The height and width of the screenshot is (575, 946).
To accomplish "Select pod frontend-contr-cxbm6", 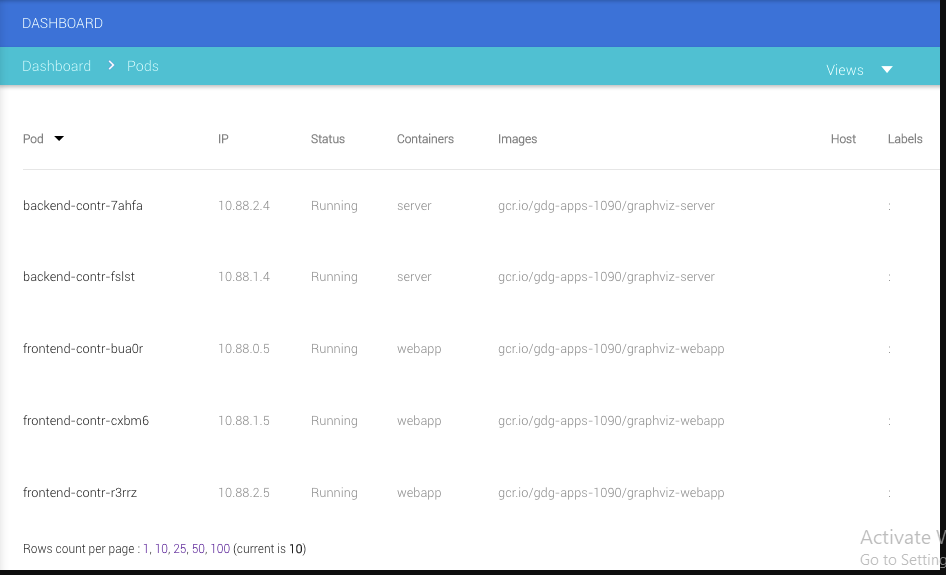I will click(x=86, y=421).
